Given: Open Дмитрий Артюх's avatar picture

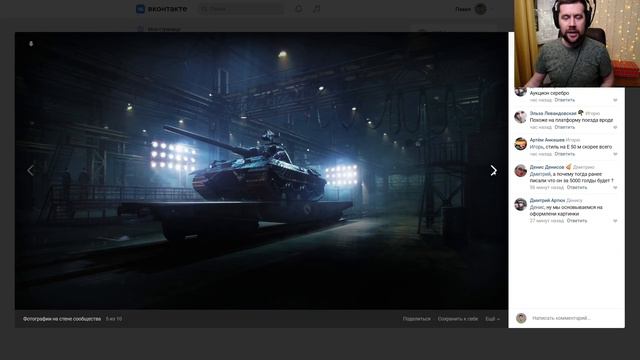Looking at the screenshot, I should (520, 204).
